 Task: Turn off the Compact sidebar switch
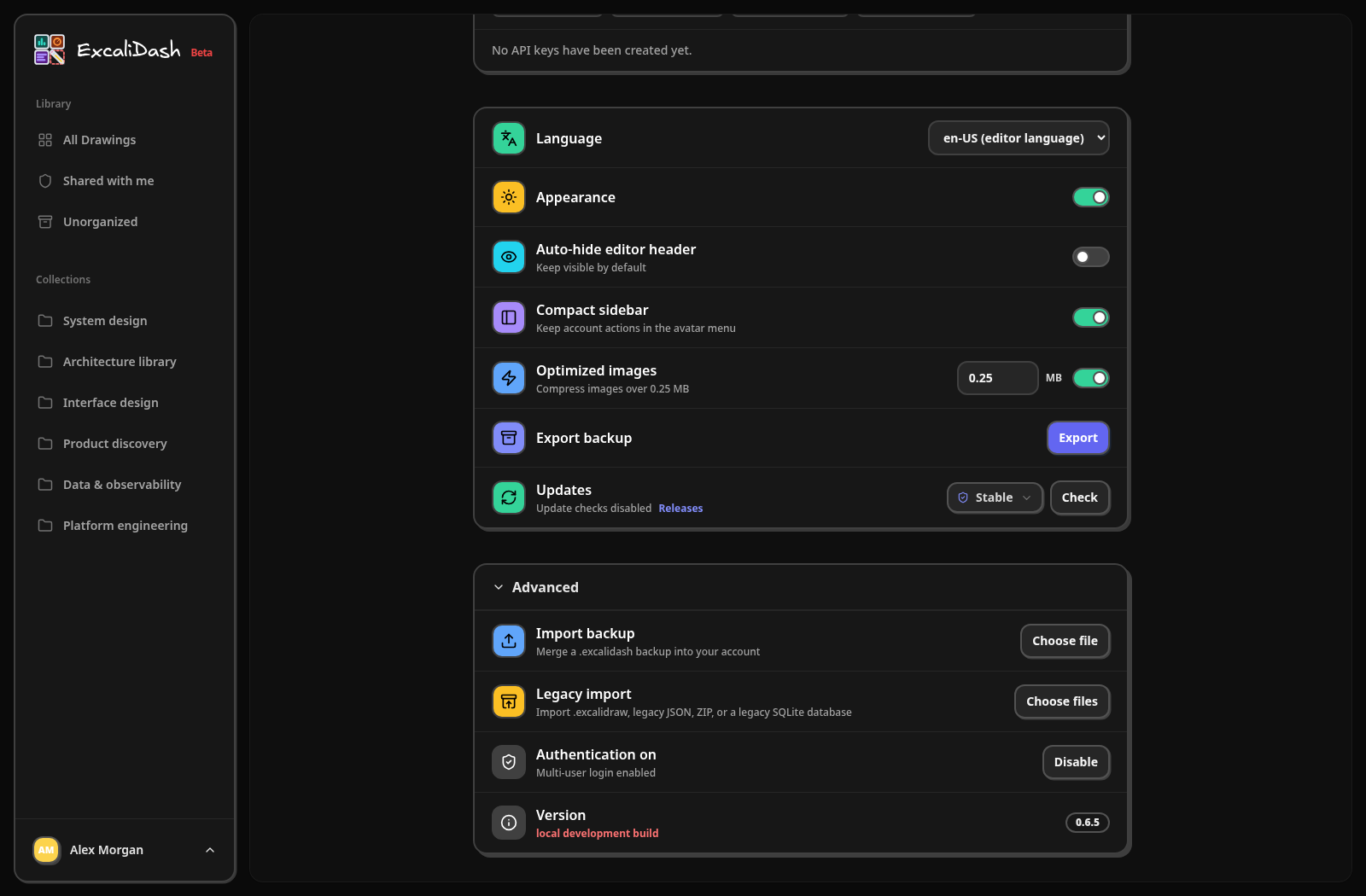[1091, 317]
